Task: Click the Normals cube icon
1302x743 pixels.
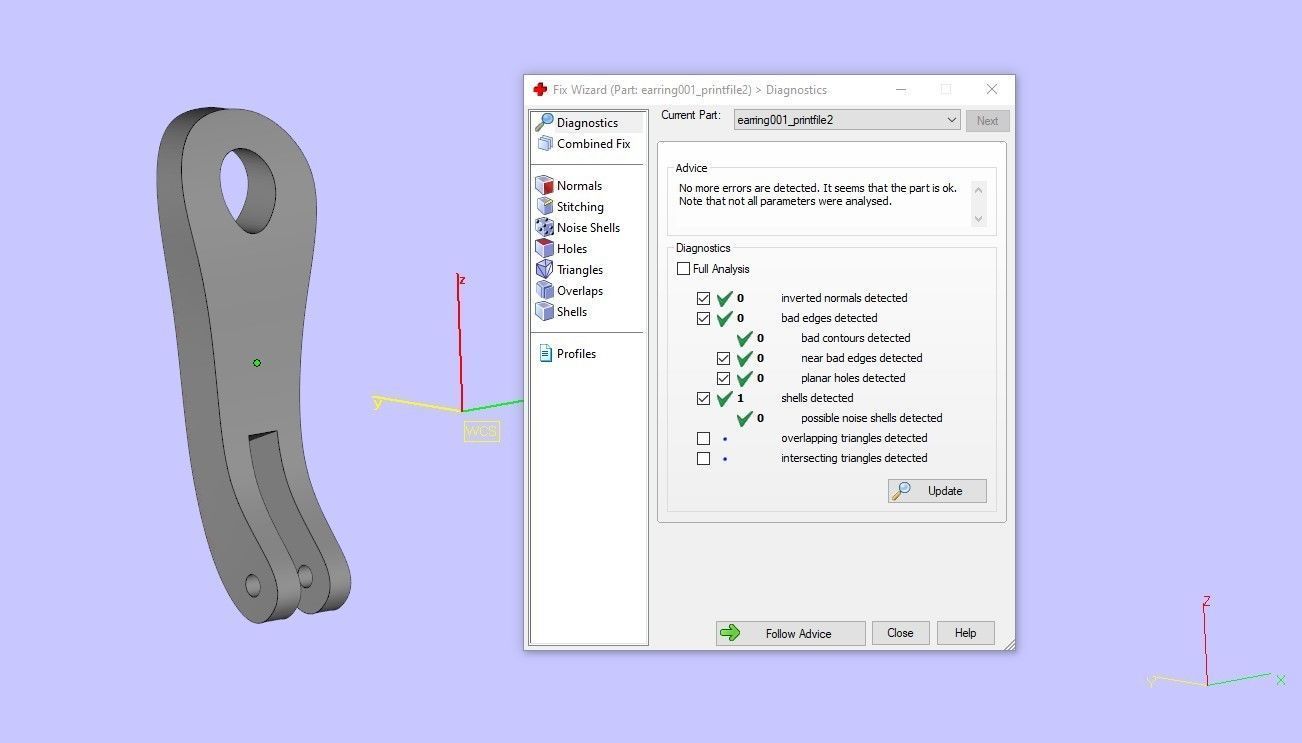Action: [544, 185]
